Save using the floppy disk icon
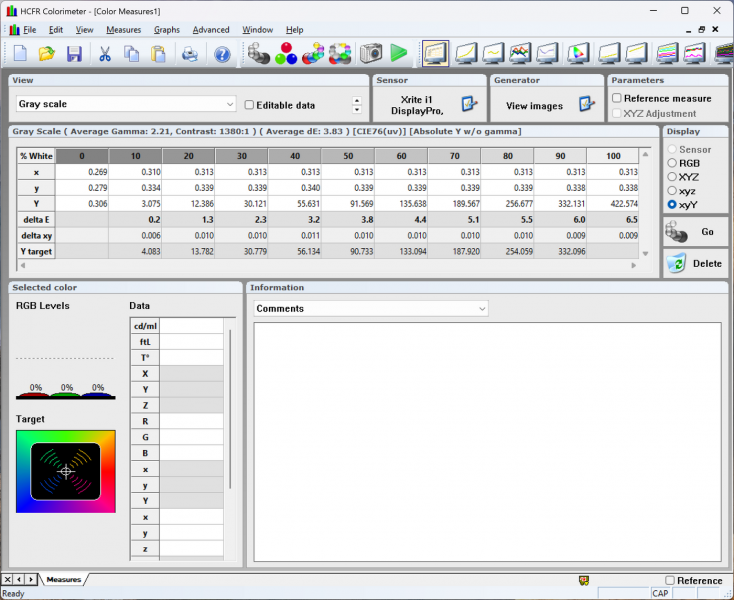Viewport: 734px width, 600px height. click(x=74, y=54)
